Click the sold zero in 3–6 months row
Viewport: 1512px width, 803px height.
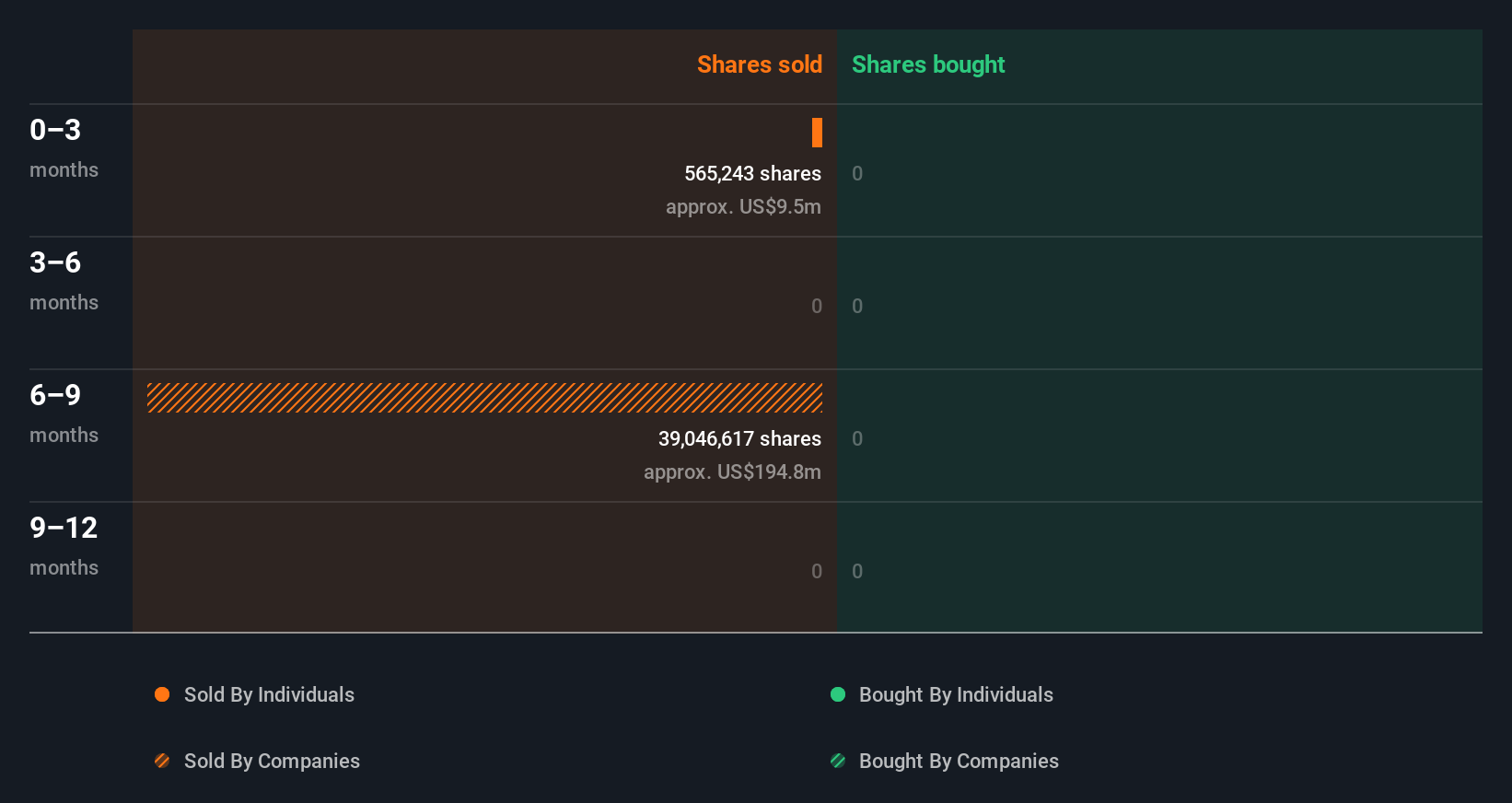pyautogui.click(x=817, y=306)
